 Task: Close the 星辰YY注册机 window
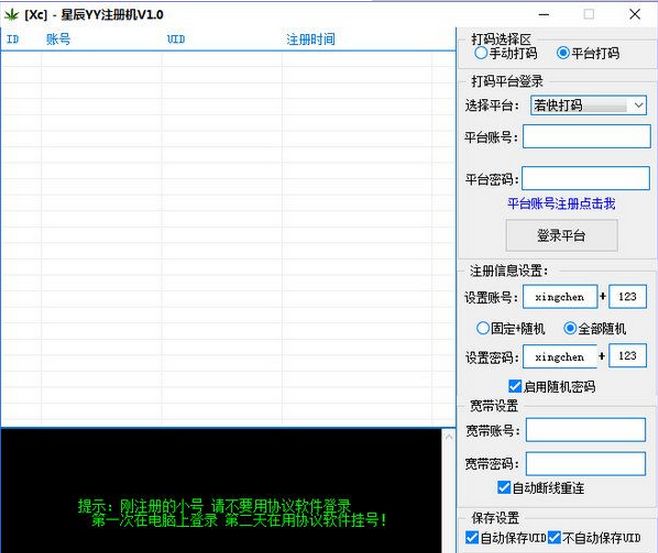point(635,15)
